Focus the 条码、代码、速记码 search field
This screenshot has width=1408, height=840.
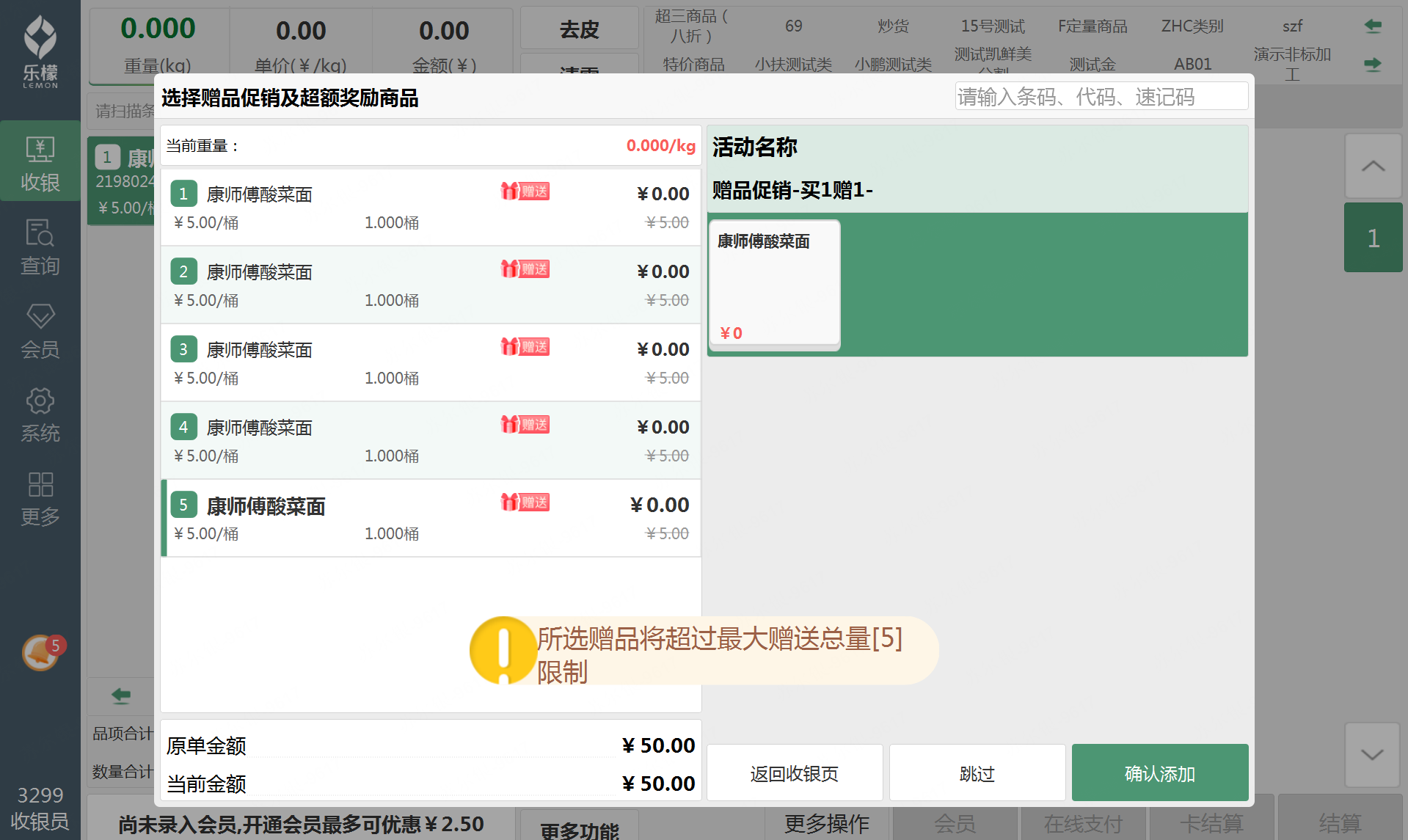click(x=1101, y=96)
